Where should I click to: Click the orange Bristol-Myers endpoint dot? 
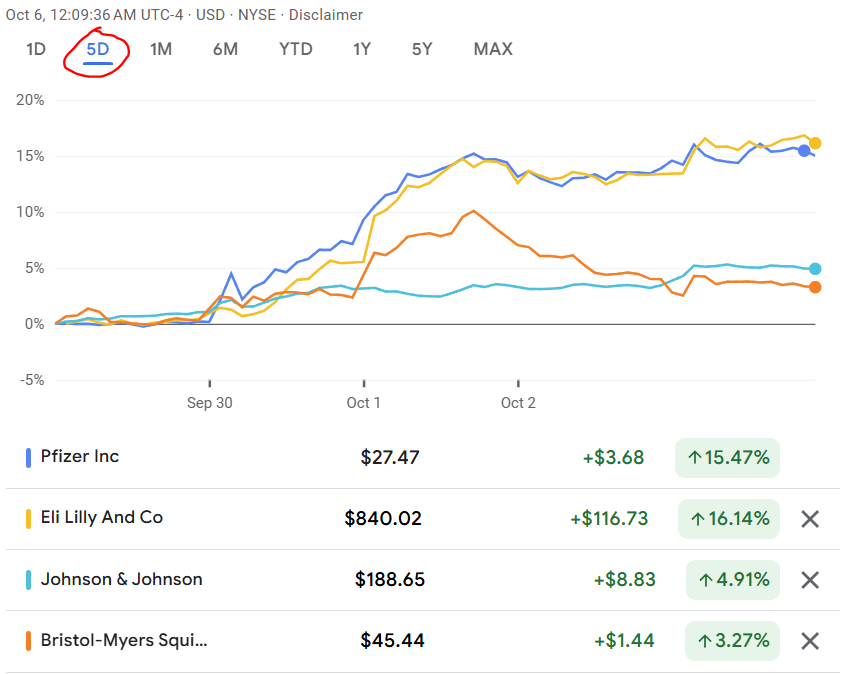coord(815,287)
